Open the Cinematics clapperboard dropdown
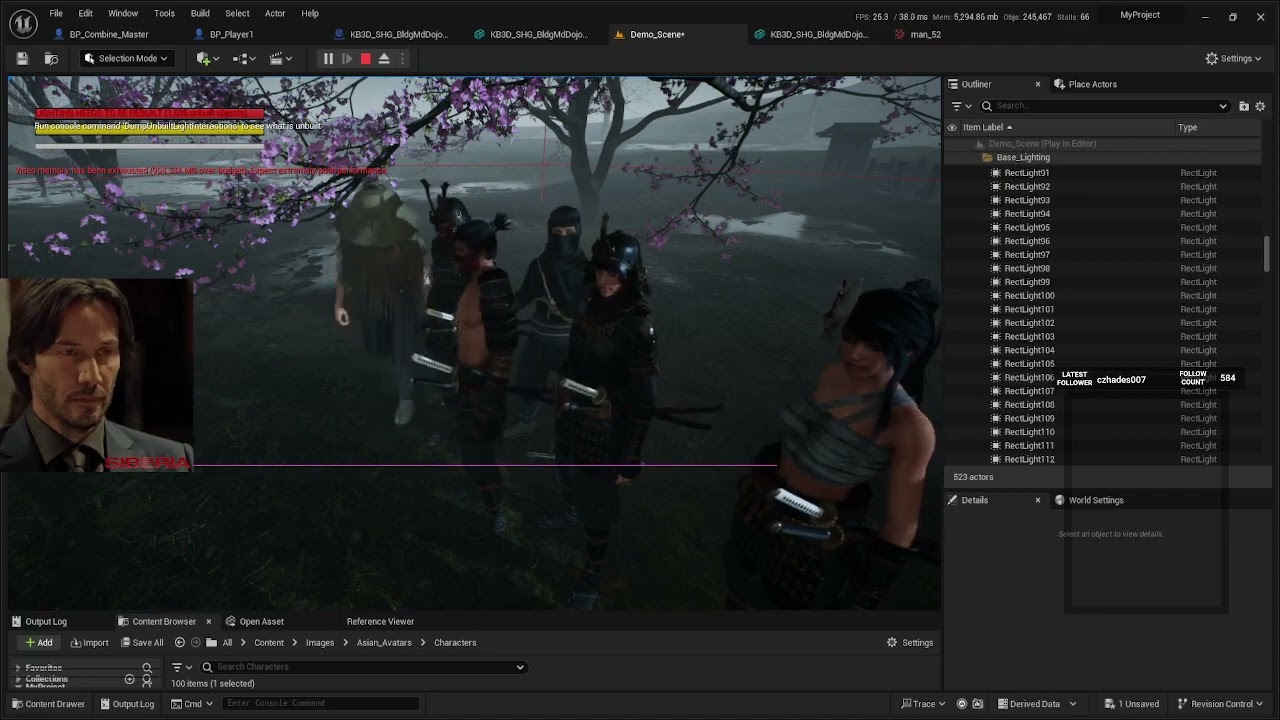This screenshot has width=1280, height=720. click(x=280, y=59)
